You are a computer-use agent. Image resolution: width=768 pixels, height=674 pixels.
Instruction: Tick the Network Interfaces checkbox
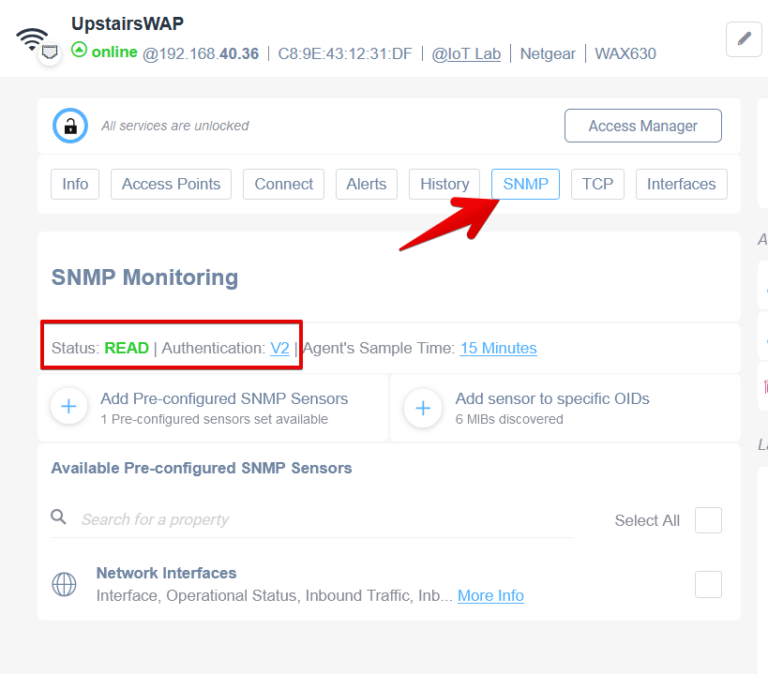(708, 584)
